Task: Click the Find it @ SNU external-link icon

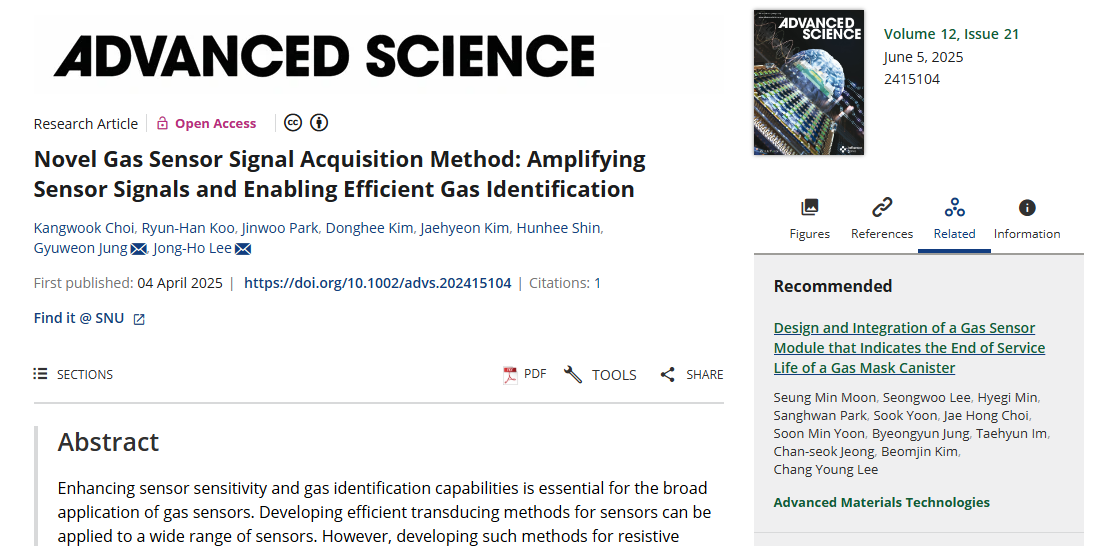Action: click(139, 319)
